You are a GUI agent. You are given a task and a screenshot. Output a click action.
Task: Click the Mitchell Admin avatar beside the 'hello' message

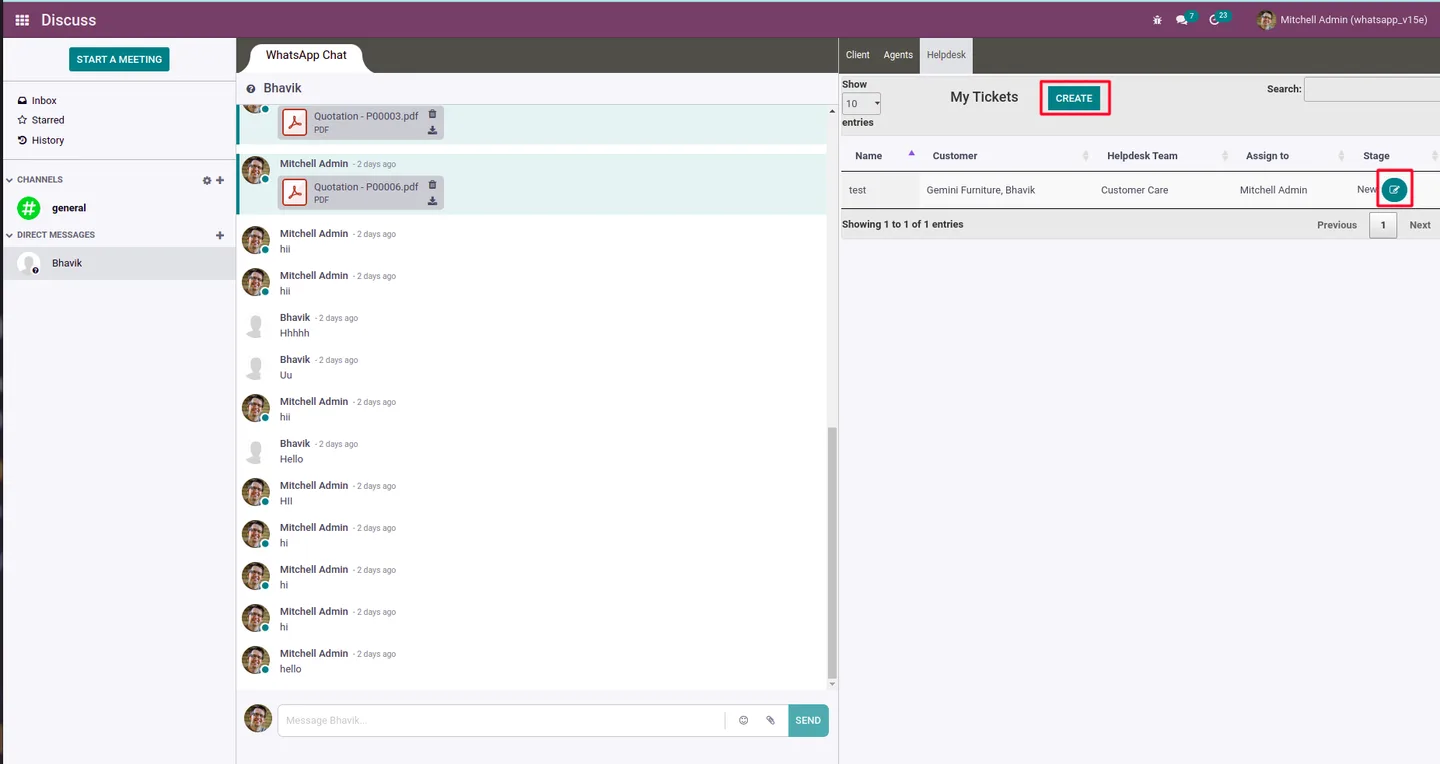pos(256,660)
